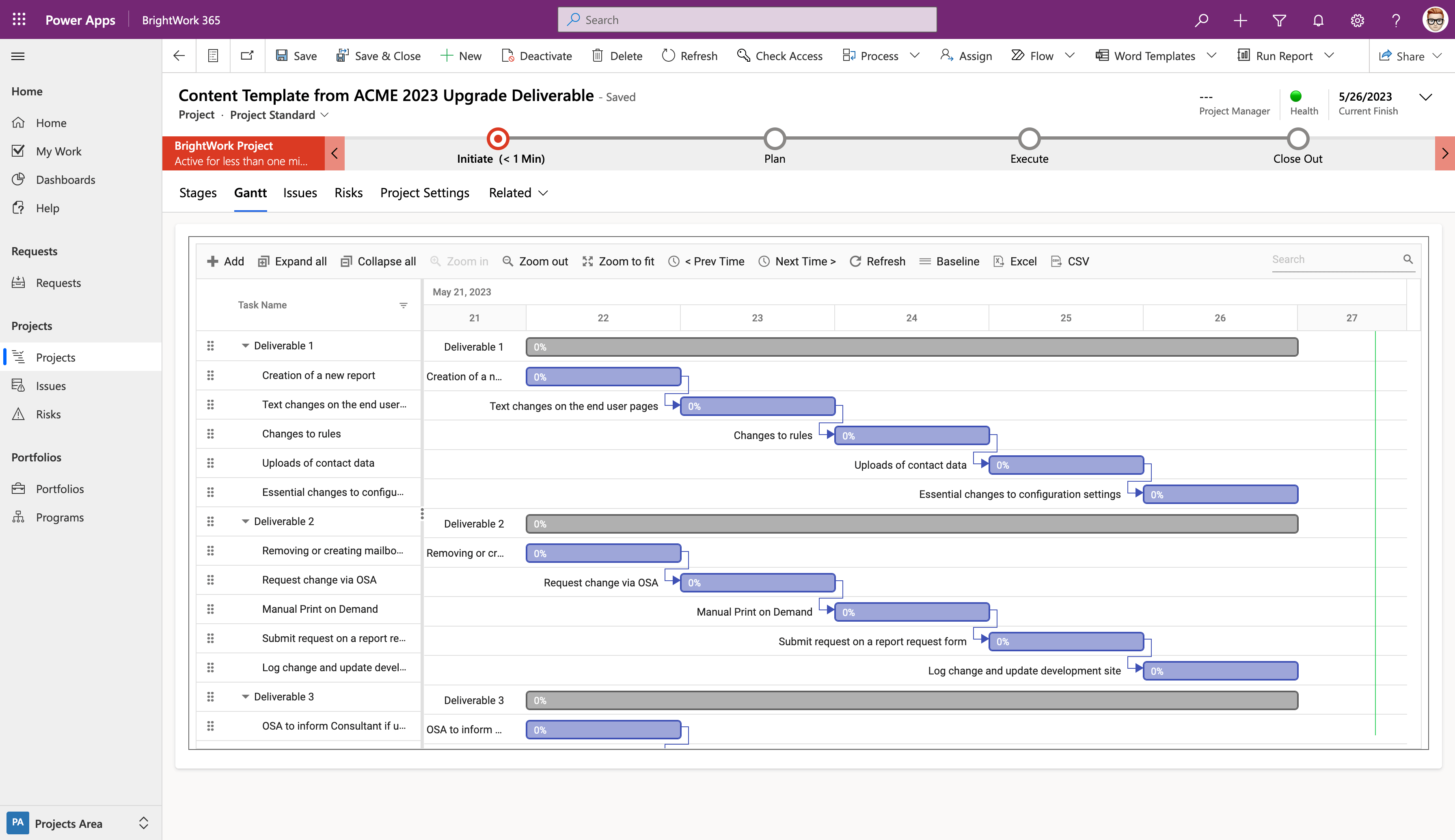Open the help question mark icon

tap(1396, 20)
